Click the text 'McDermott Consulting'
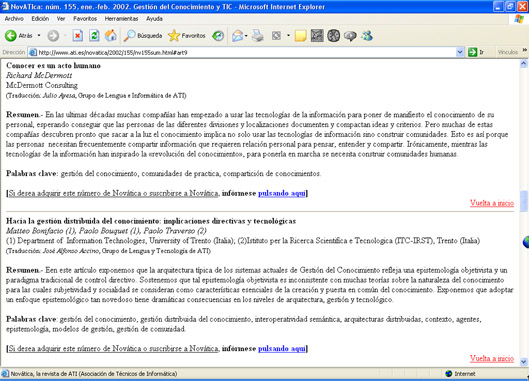 coord(42,85)
